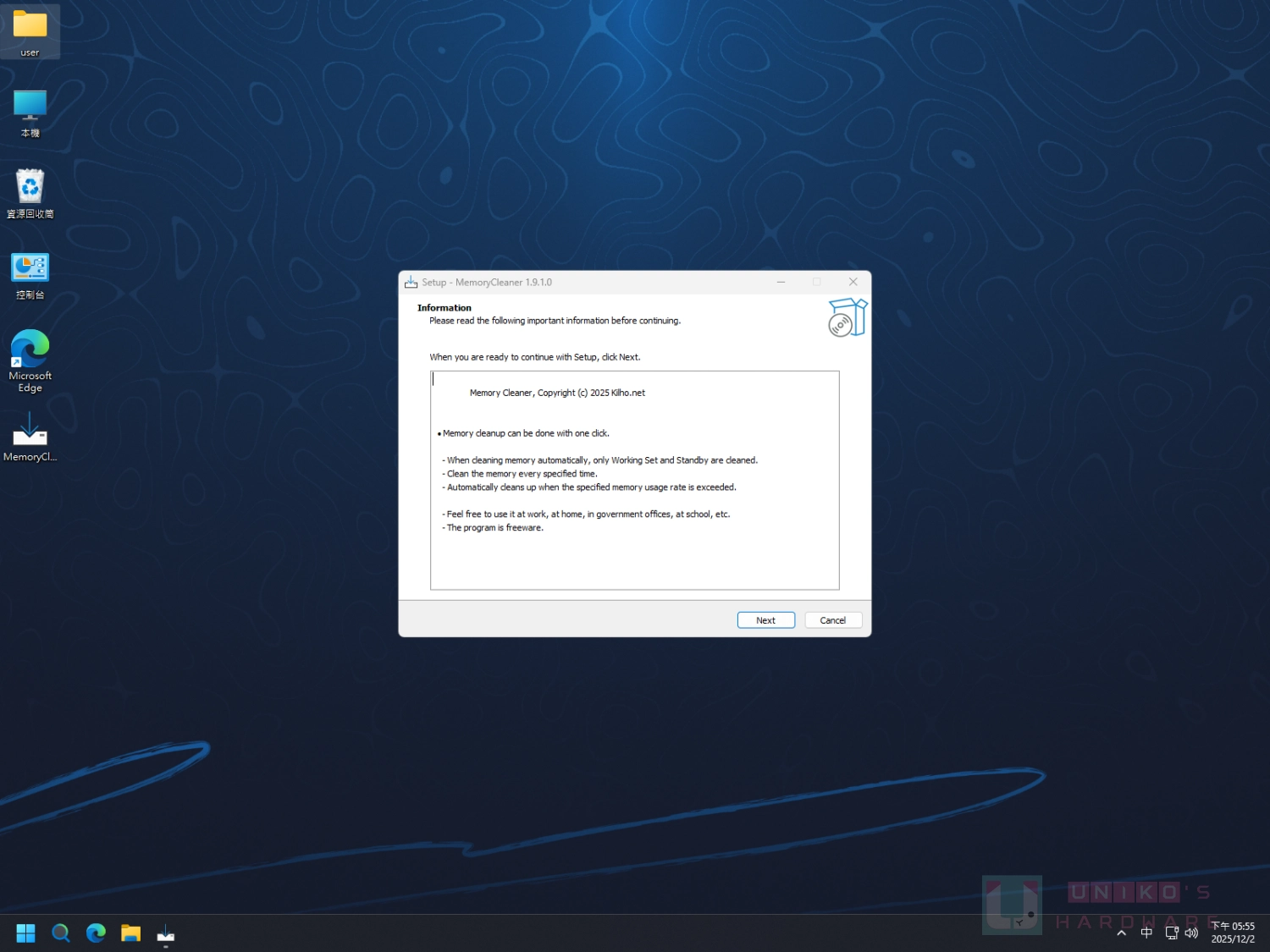Open File Explorer from the taskbar
The height and width of the screenshot is (952, 1270).
tap(130, 933)
